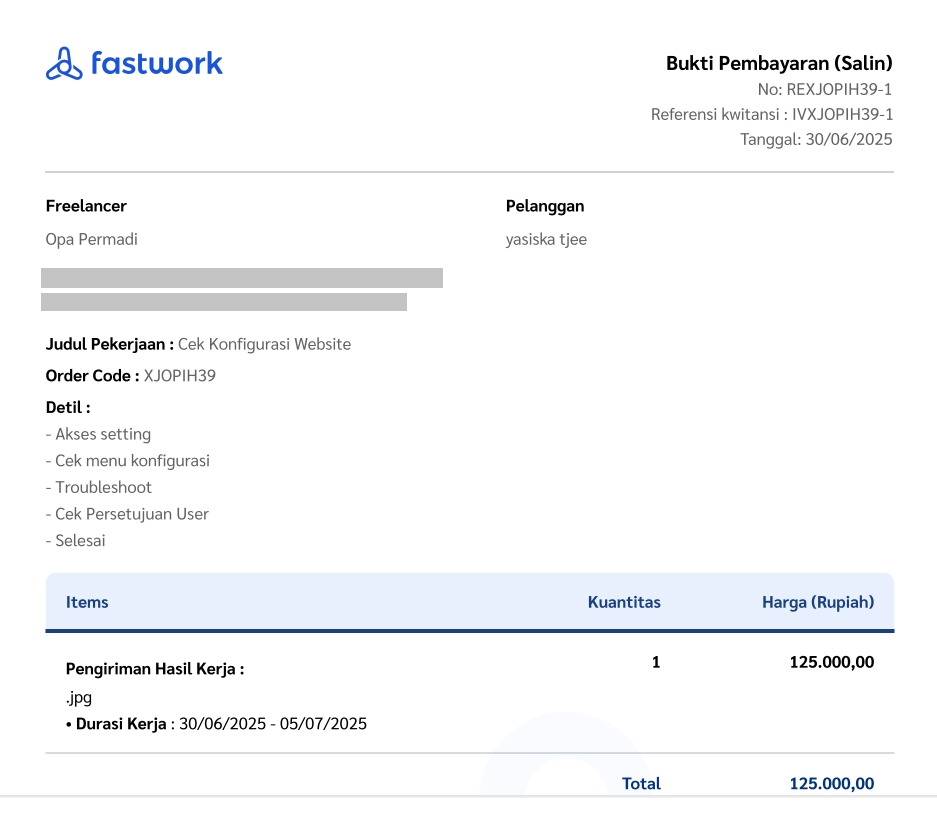Click the fastwork brand name text

pyautogui.click(x=156, y=63)
